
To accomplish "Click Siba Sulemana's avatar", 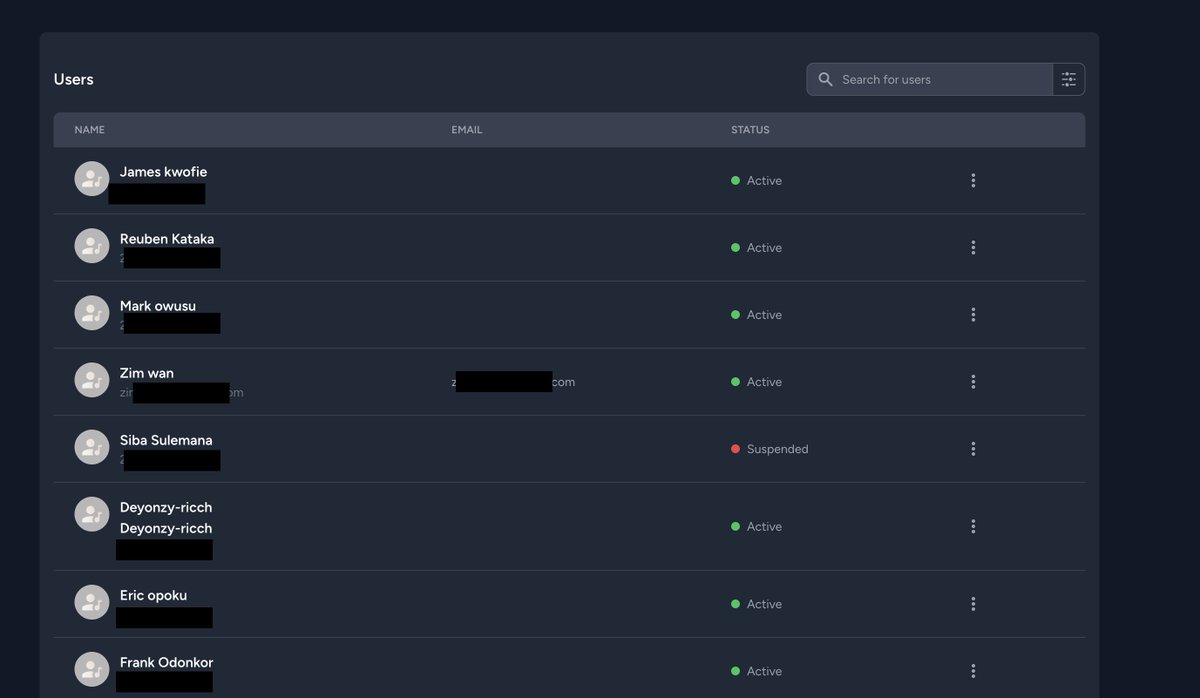I will (91, 446).
